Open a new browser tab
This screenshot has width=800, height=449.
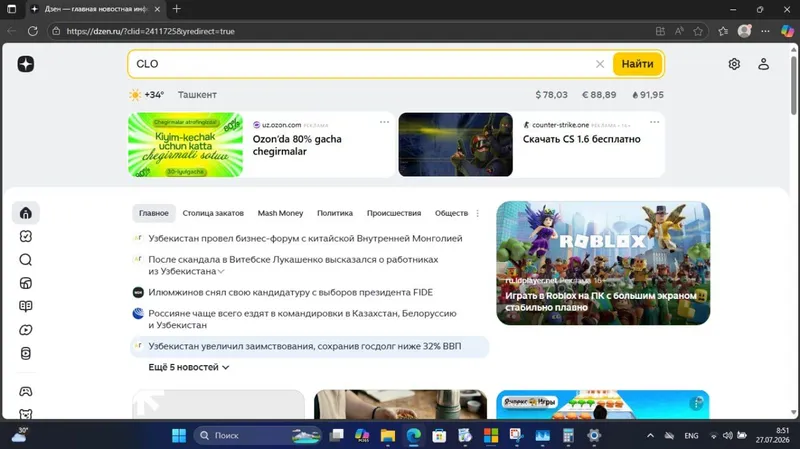coord(177,9)
